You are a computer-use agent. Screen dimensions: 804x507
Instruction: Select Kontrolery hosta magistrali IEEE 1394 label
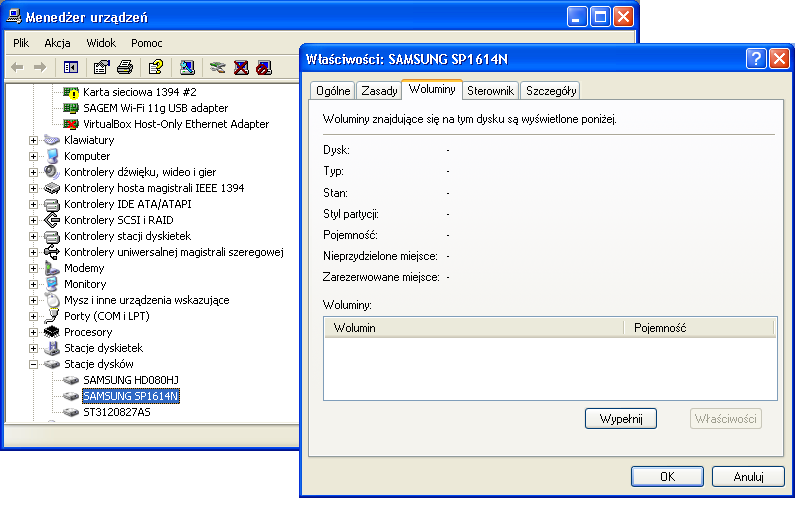154,188
